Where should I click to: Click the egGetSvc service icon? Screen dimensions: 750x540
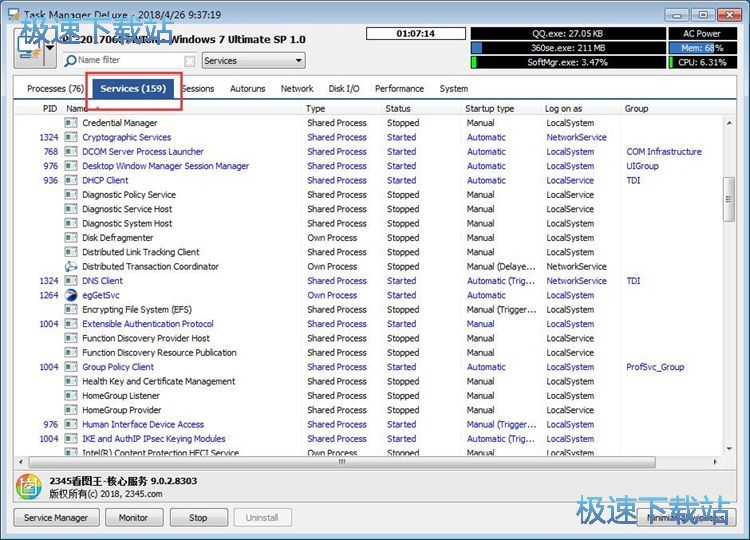(71, 295)
